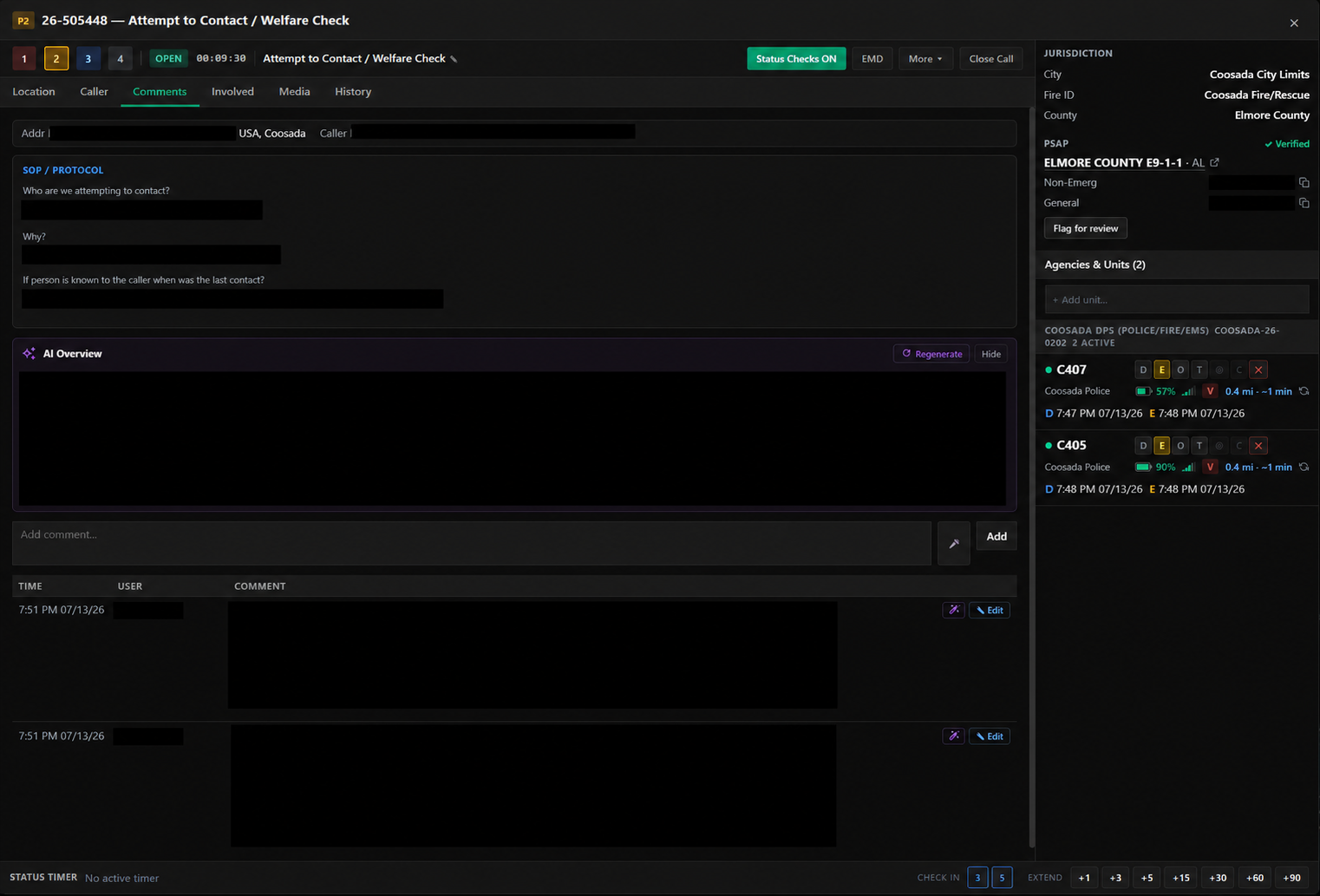Viewport: 1320px width, 896px height.
Task: Click Flag for review button
Action: point(1086,228)
